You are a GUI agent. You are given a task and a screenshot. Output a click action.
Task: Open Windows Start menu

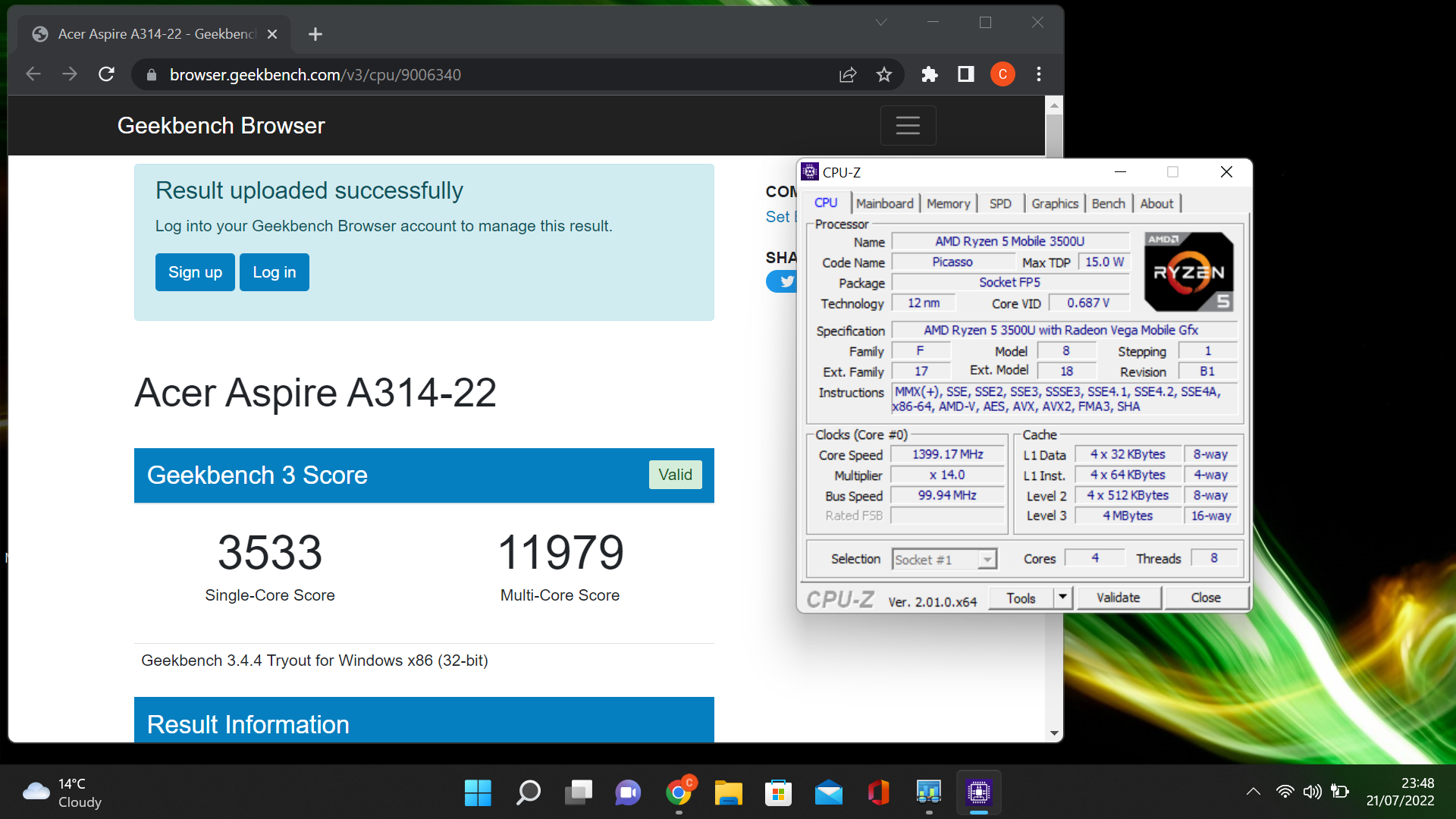478,793
